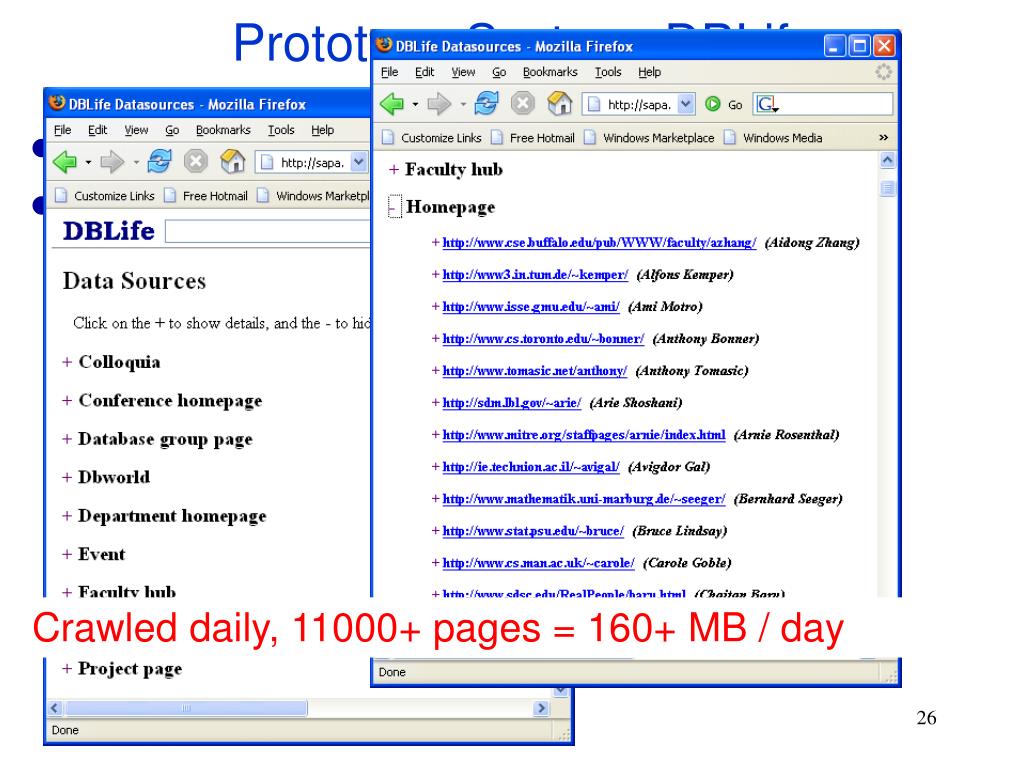Image resolution: width=1024 pixels, height=768 pixels.
Task: Open the Tools menu in the front window
Action: coord(608,72)
